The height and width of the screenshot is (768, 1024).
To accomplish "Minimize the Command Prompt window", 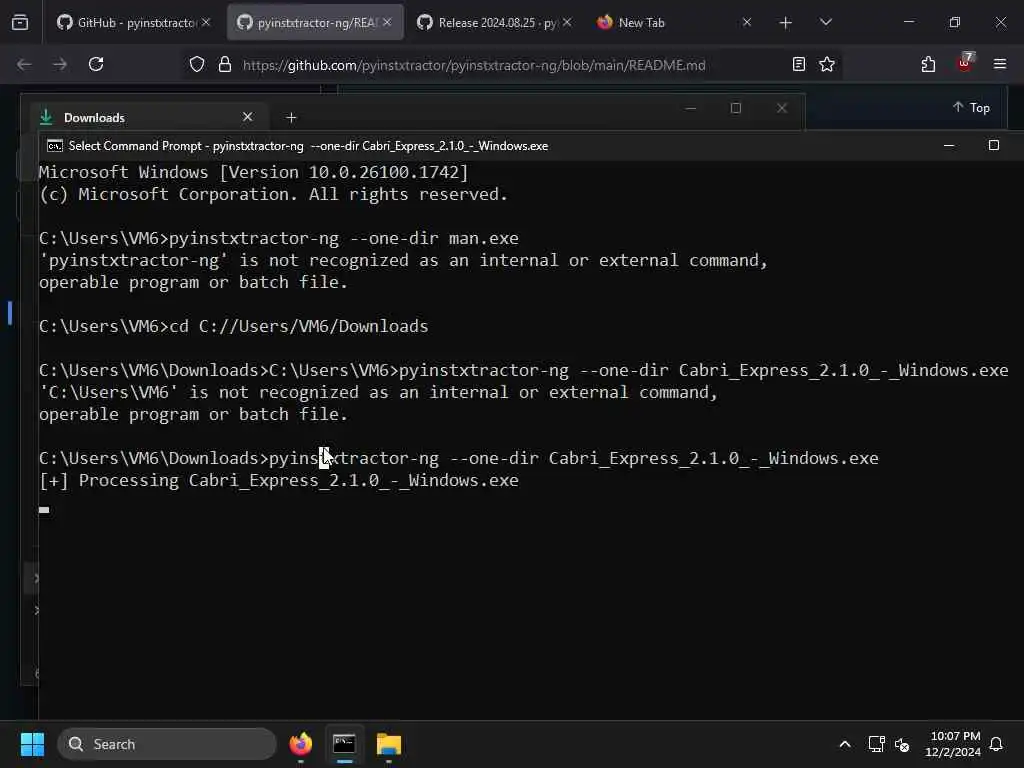I will click(x=949, y=146).
